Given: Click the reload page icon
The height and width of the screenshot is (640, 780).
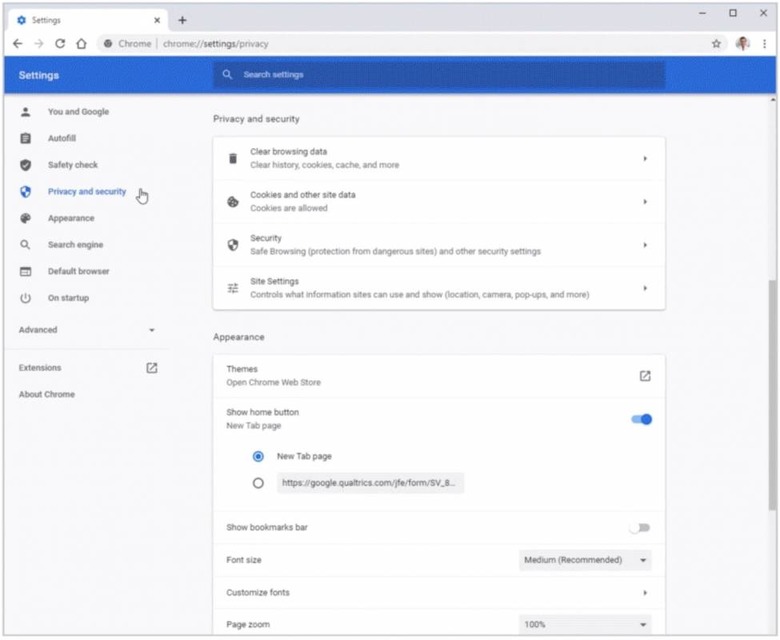Looking at the screenshot, I should coord(60,44).
